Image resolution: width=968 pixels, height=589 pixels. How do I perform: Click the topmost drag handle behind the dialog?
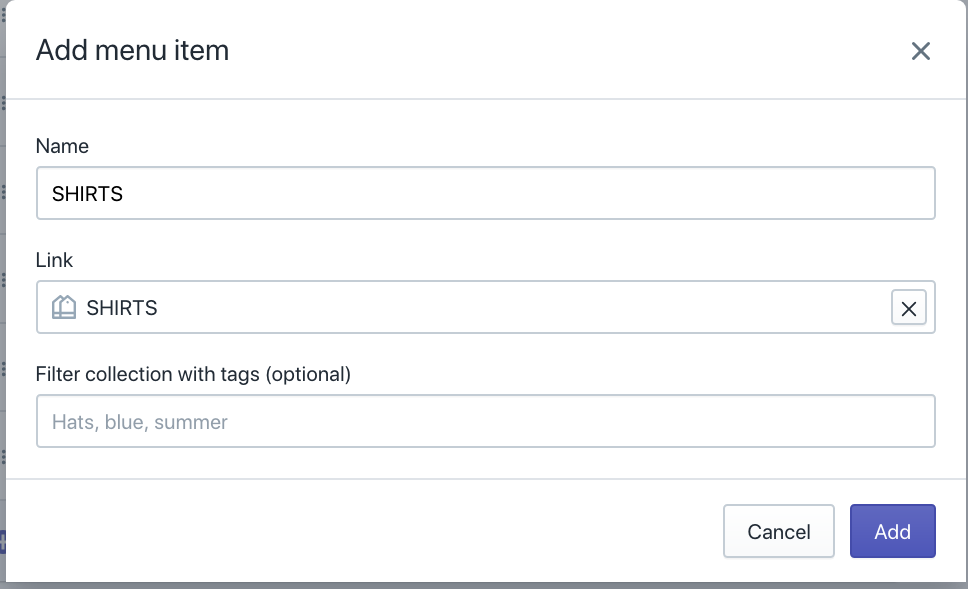click(x=3, y=14)
